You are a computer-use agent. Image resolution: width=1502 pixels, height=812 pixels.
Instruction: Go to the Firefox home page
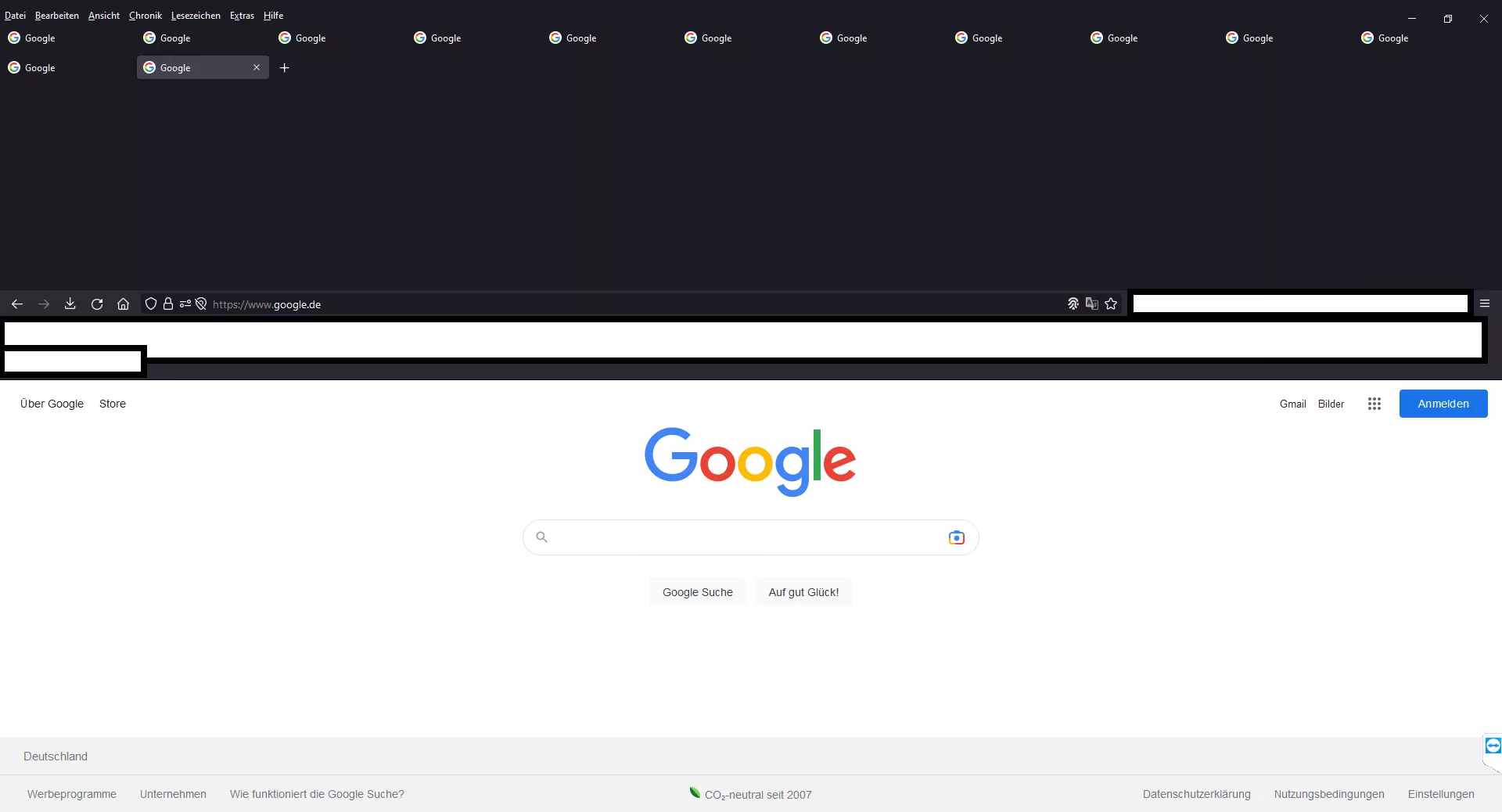[123, 304]
